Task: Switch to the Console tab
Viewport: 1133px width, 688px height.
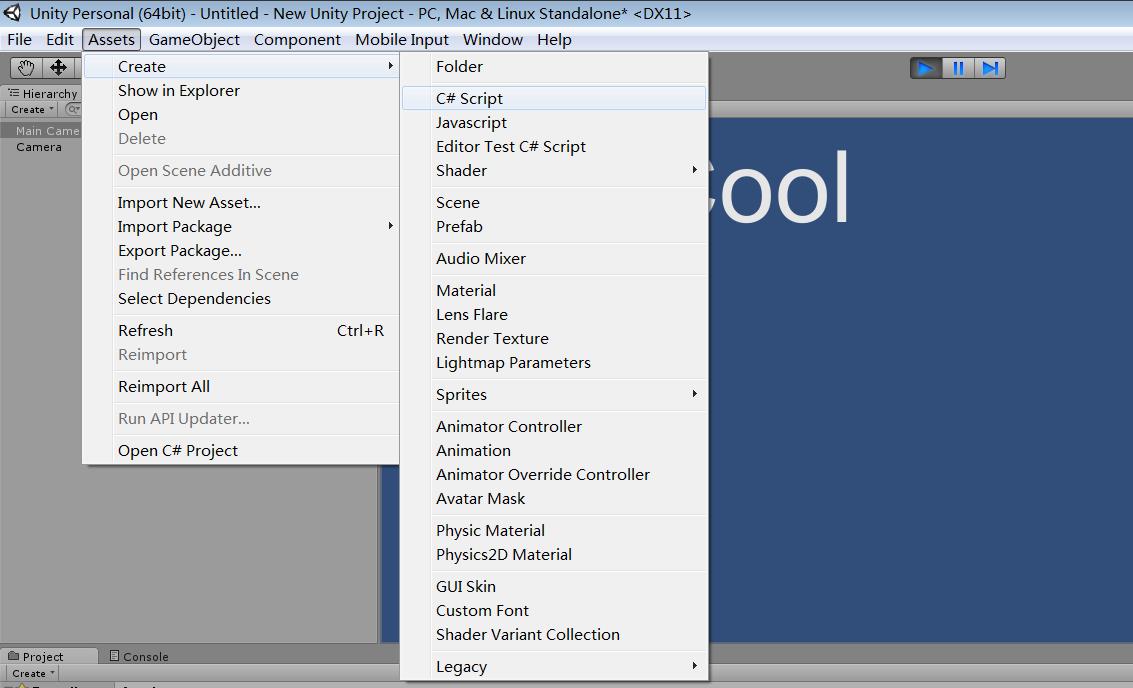Action: click(x=139, y=656)
